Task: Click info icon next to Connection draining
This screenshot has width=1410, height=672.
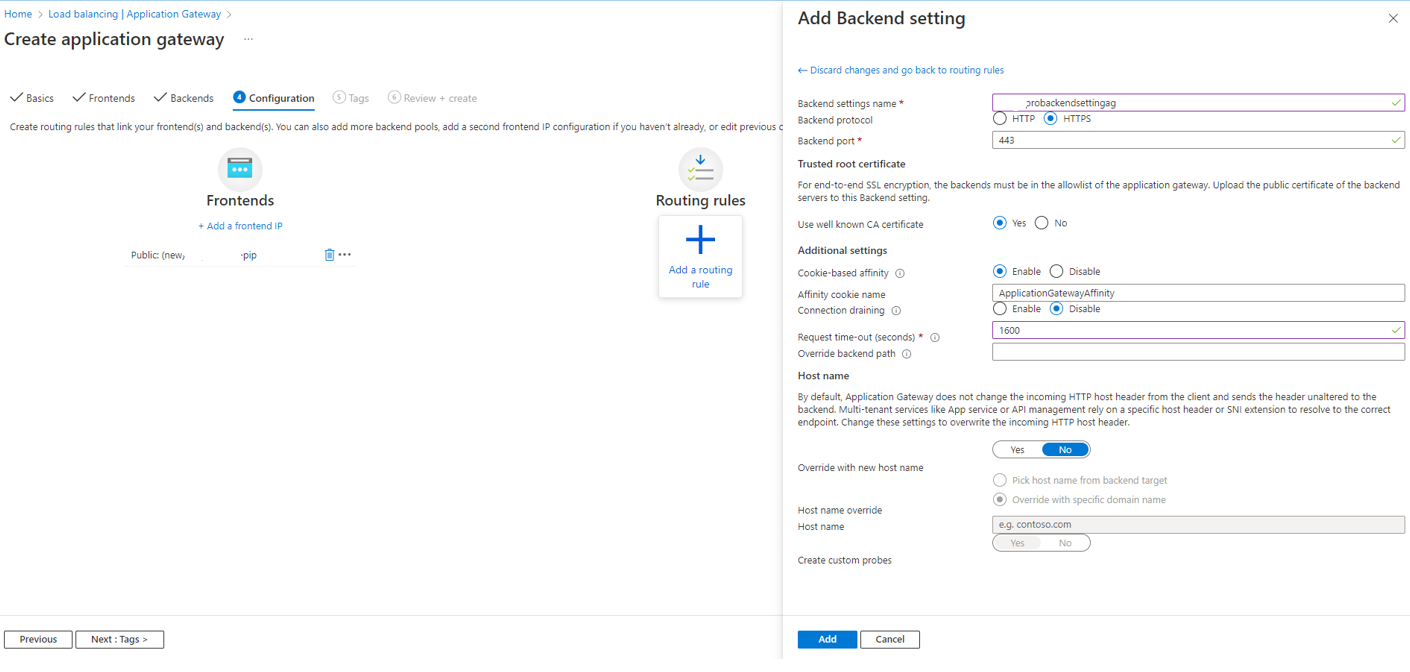Action: pyautogui.click(x=896, y=311)
